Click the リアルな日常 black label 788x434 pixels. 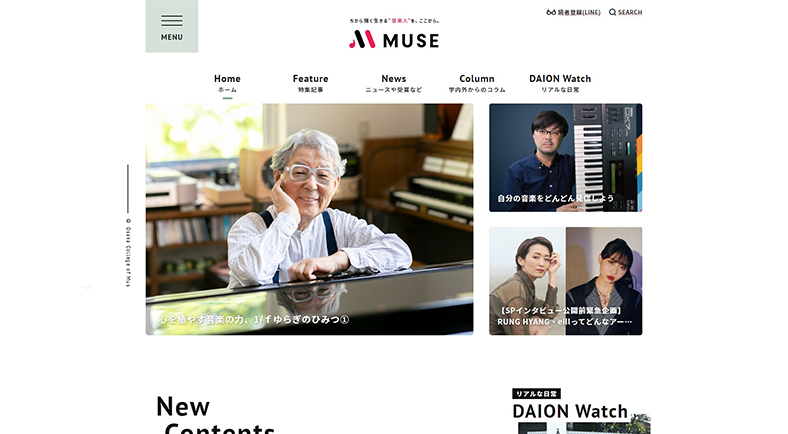tap(536, 394)
